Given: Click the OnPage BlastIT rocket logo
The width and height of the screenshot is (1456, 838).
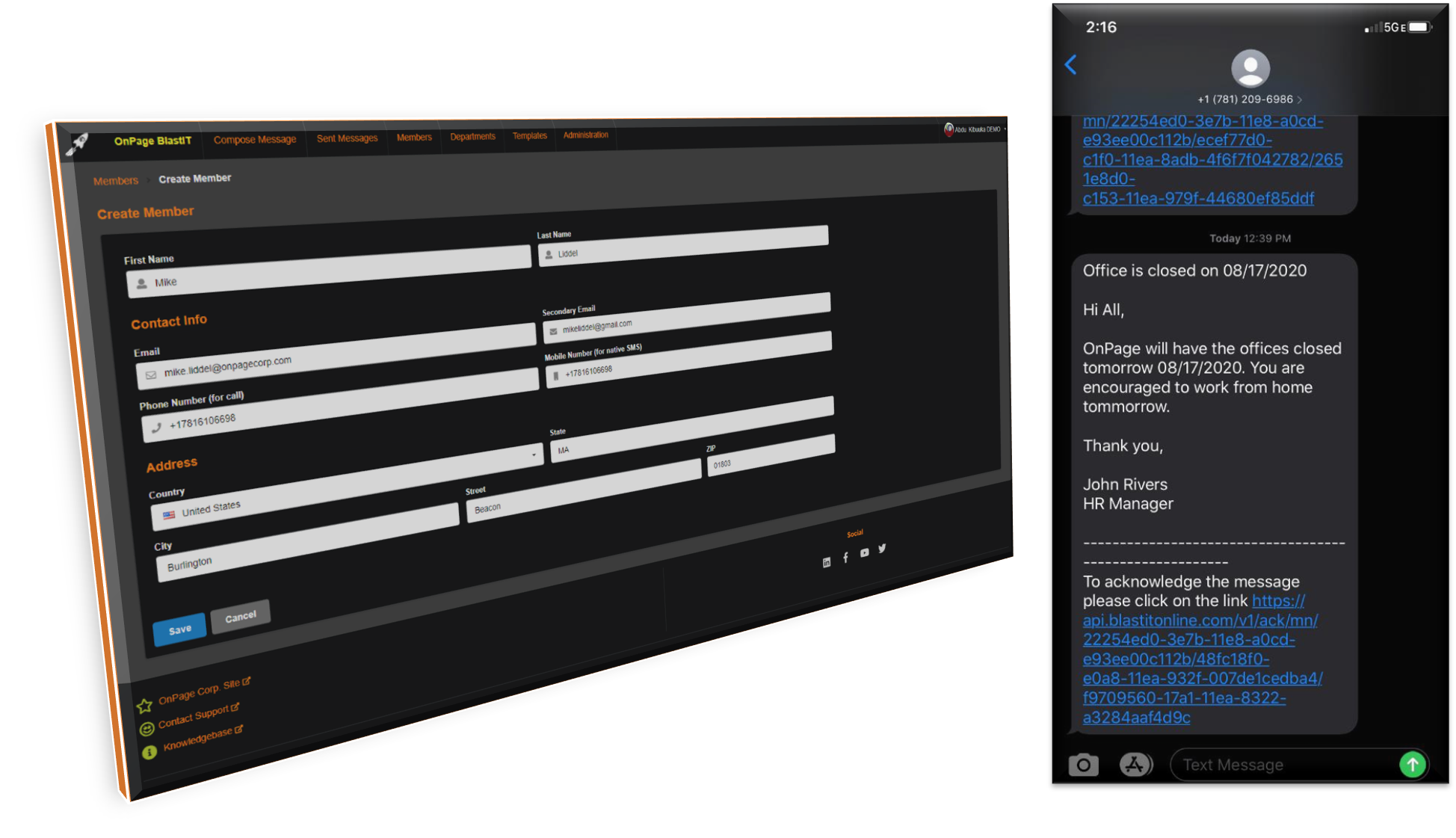Looking at the screenshot, I should tap(78, 143).
